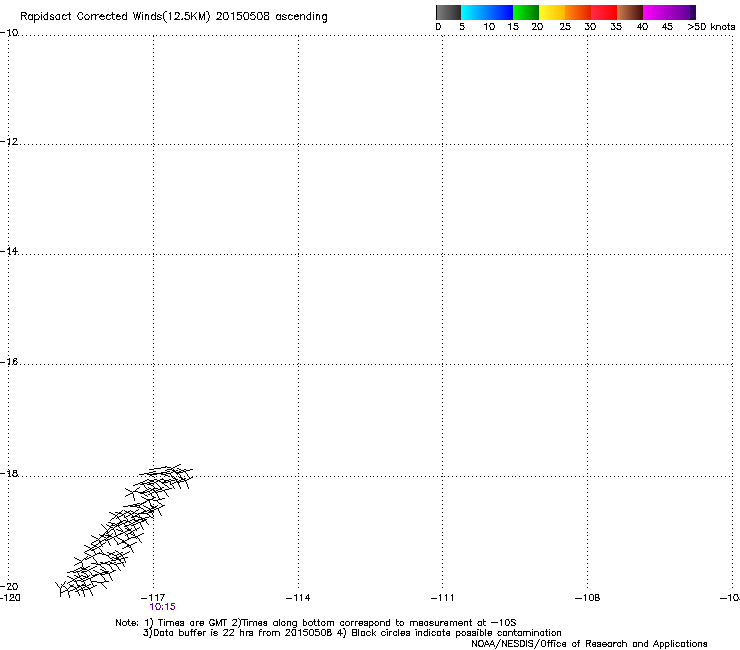
Task: Select the gray 0-5 knots color swatch
Action: (448, 12)
